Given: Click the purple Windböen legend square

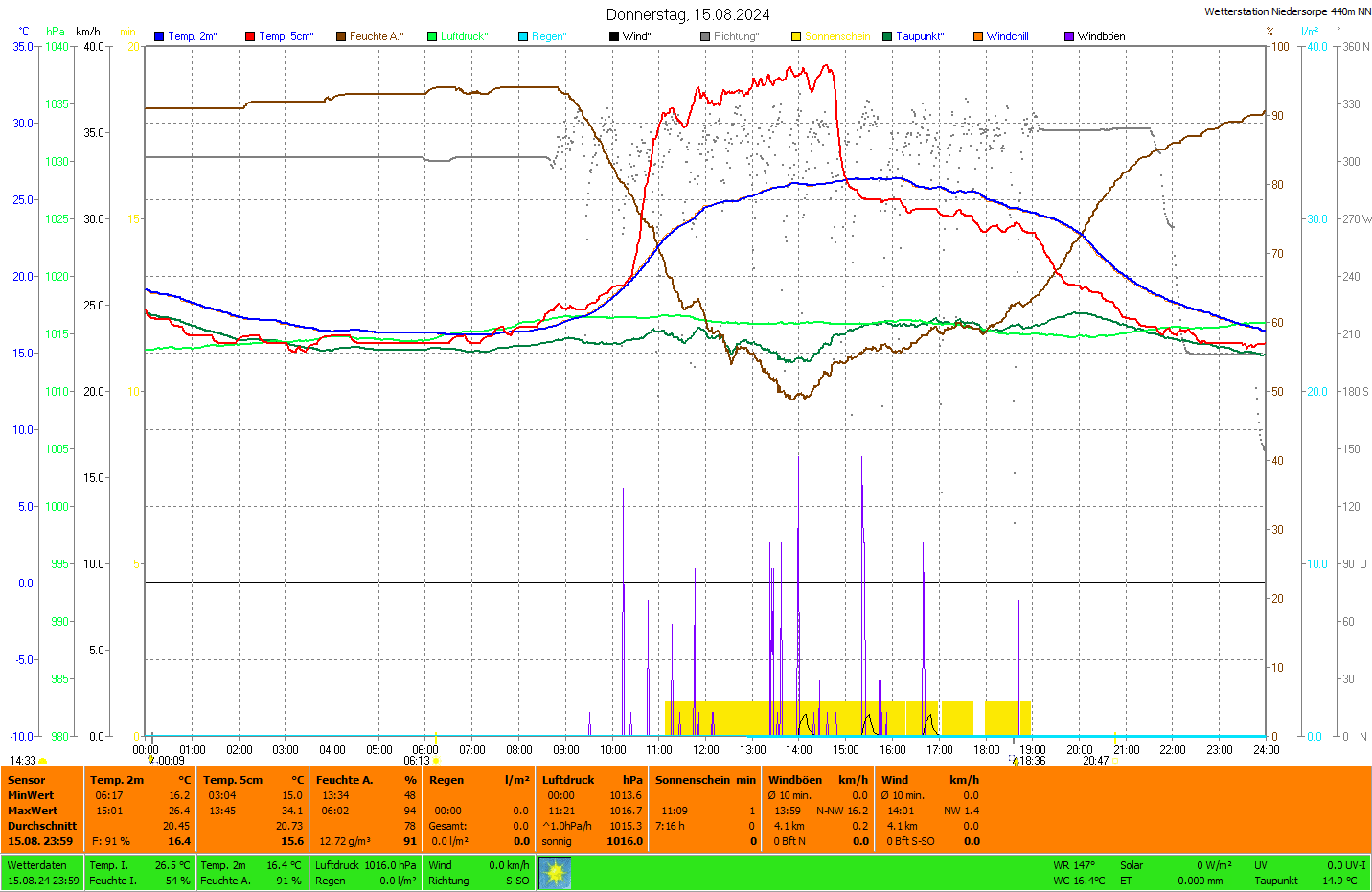Looking at the screenshot, I should [1069, 36].
